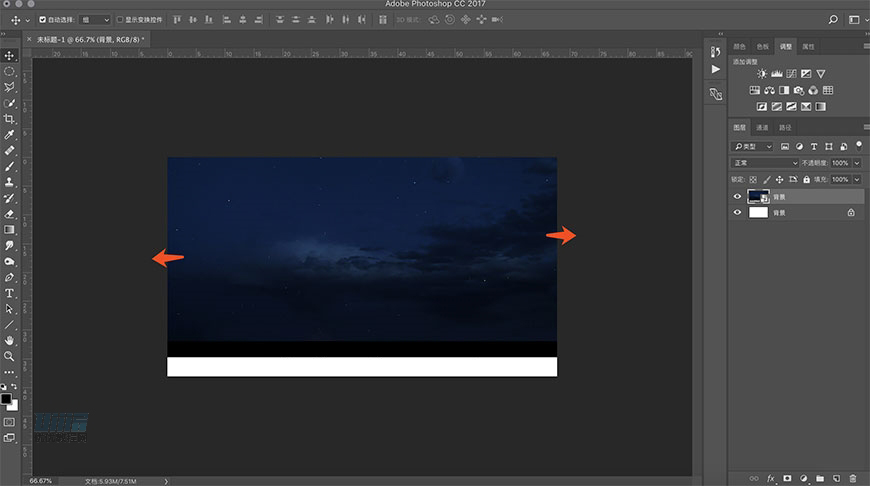
Task: Toggle lock transparent pixels
Action: click(x=753, y=179)
